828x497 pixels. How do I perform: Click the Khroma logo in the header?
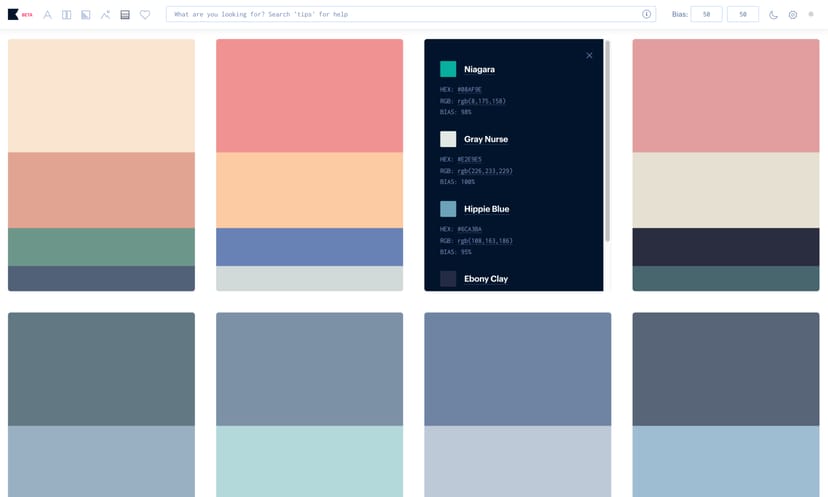pyautogui.click(x=14, y=14)
